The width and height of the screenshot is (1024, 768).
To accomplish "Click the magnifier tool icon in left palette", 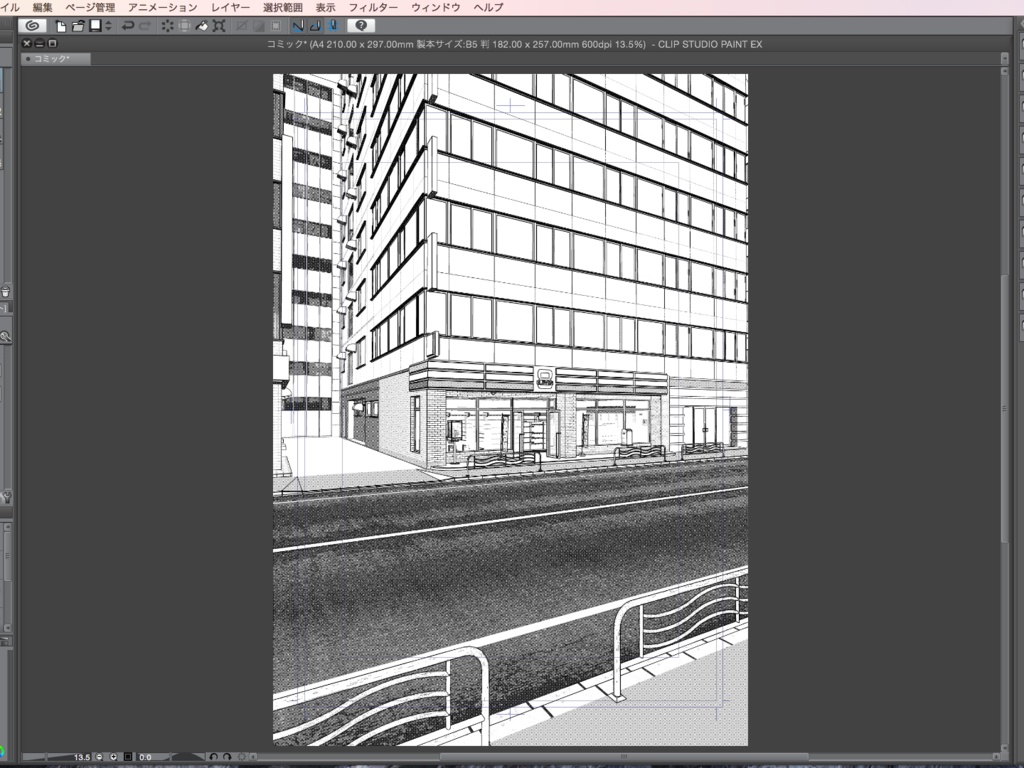I will [5, 337].
